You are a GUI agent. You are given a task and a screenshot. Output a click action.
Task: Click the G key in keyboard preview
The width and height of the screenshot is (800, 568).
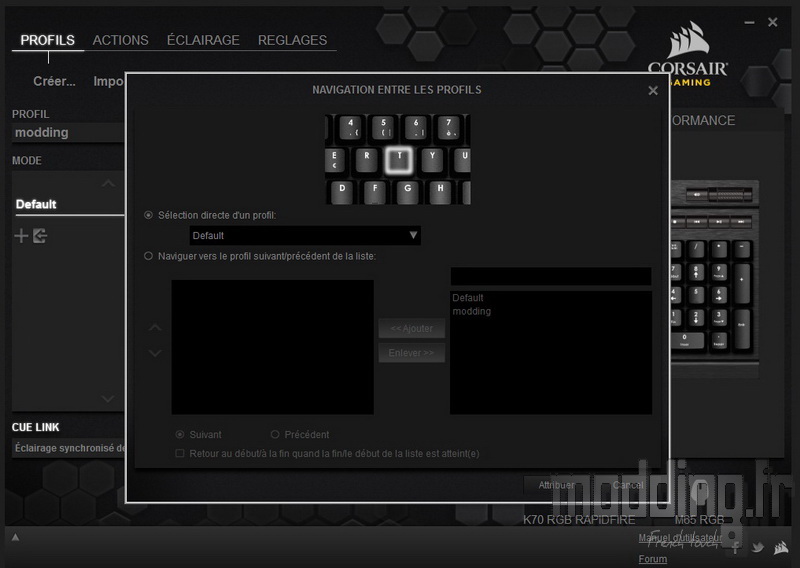[x=407, y=192]
